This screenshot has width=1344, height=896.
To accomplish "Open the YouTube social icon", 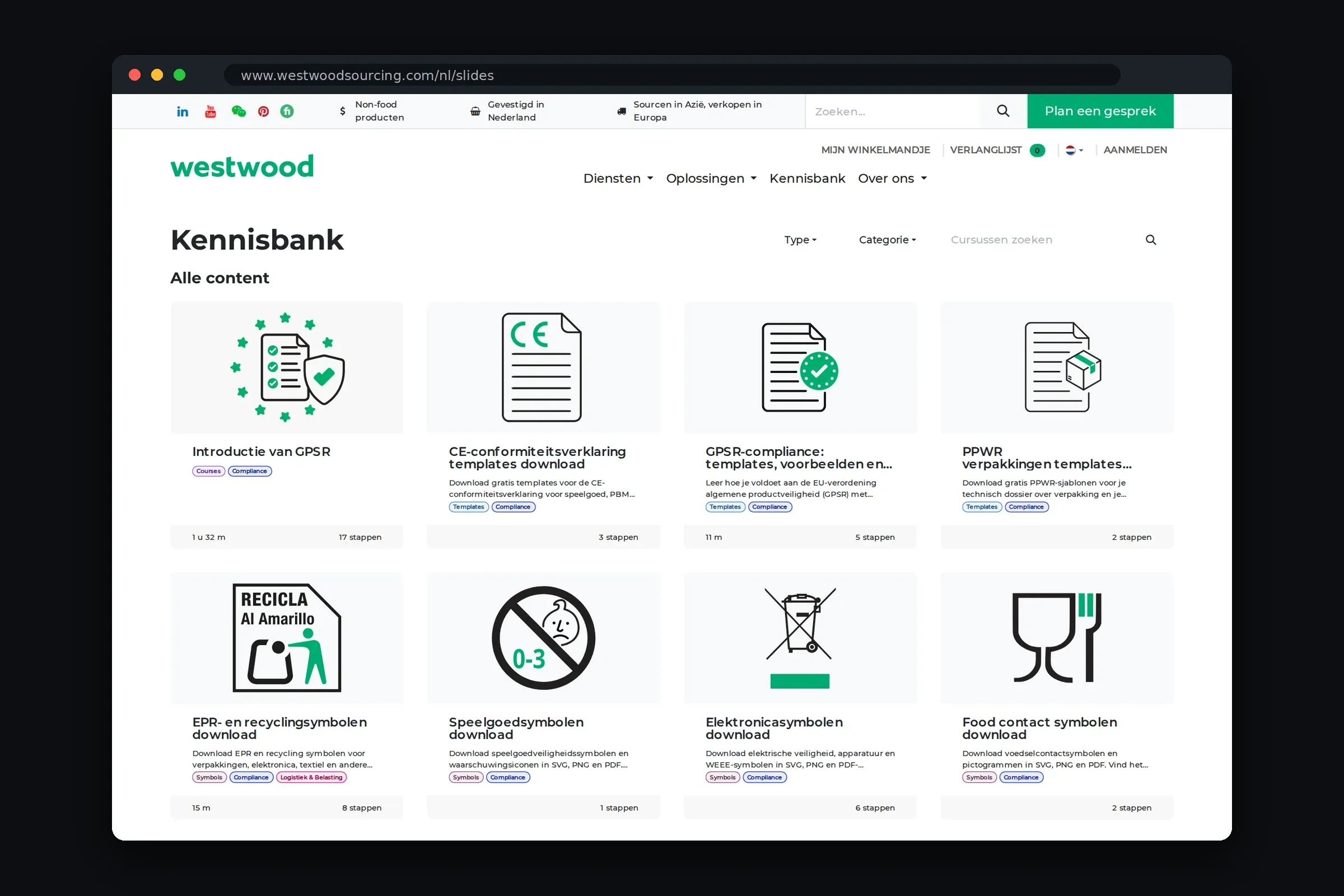I will (211, 111).
